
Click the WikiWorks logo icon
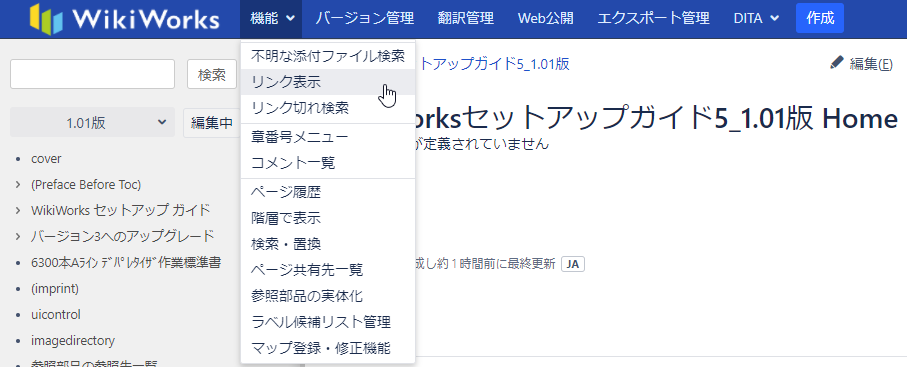point(46,19)
